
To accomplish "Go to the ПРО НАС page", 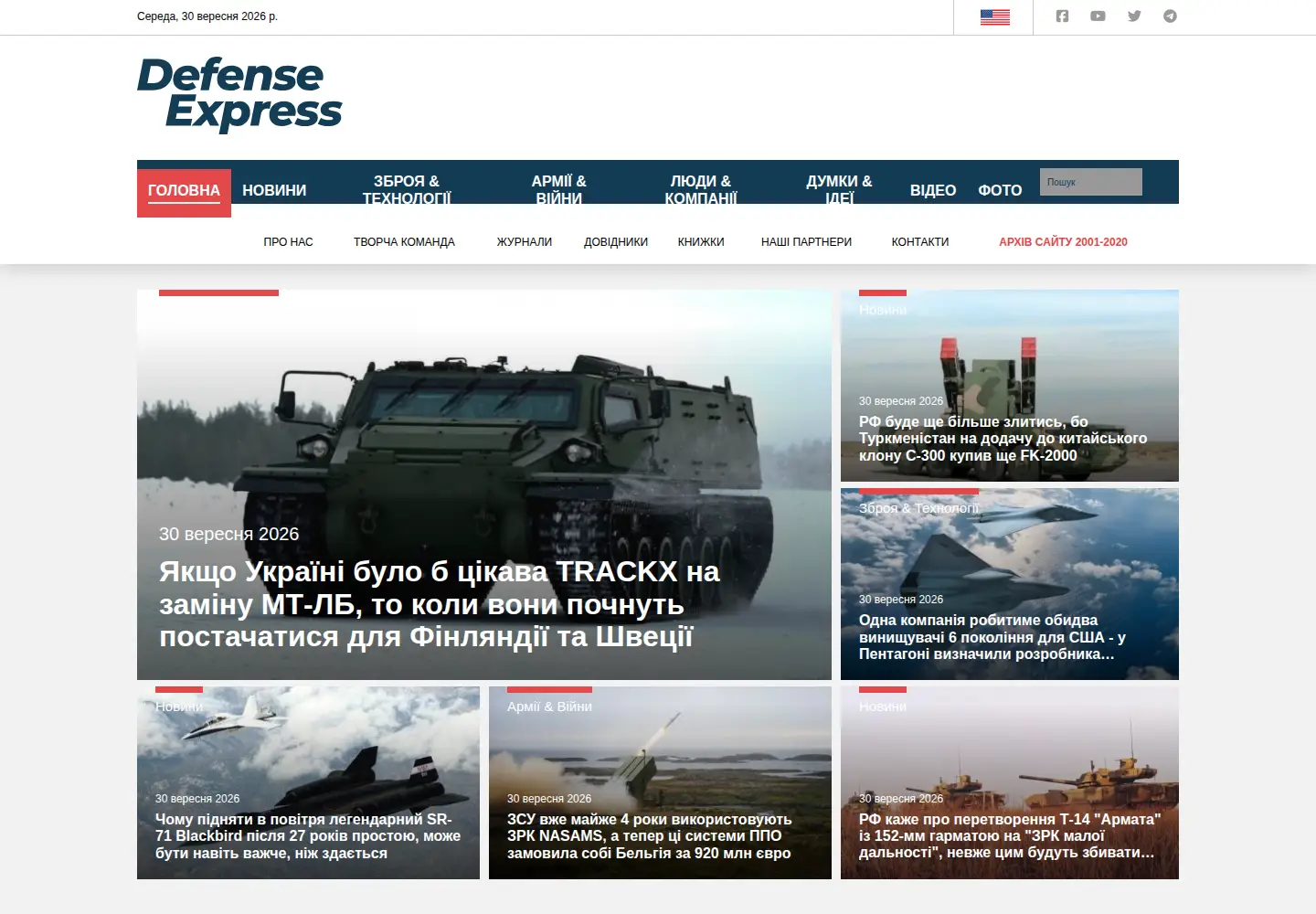I will point(288,242).
